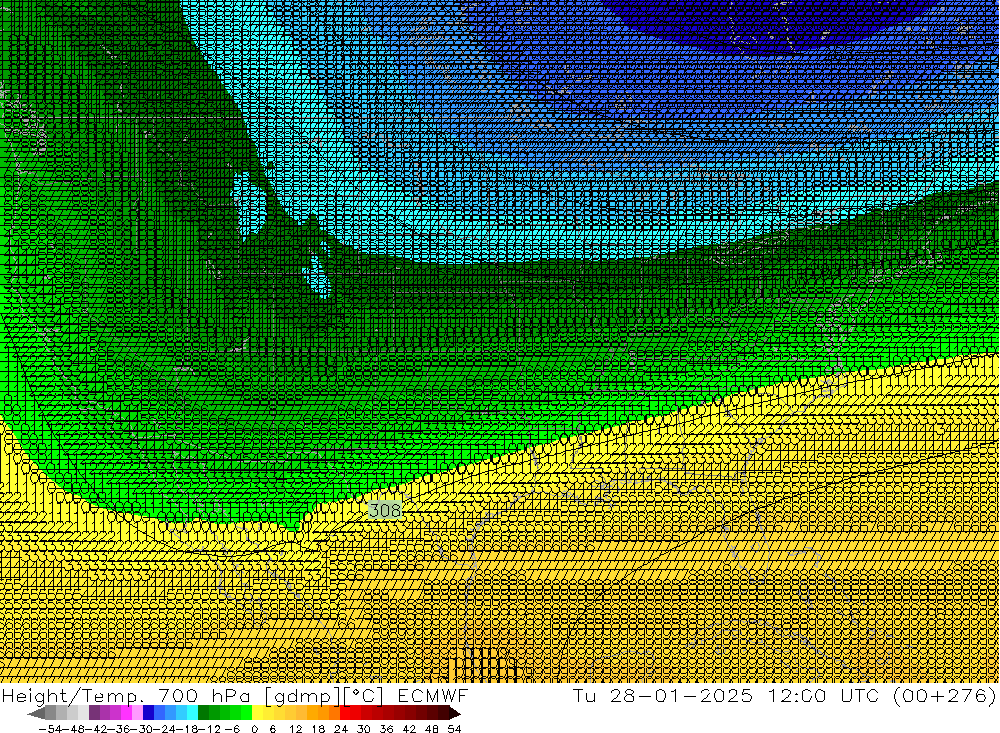Click the ECMWF model name label

pyautogui.click(x=433, y=695)
